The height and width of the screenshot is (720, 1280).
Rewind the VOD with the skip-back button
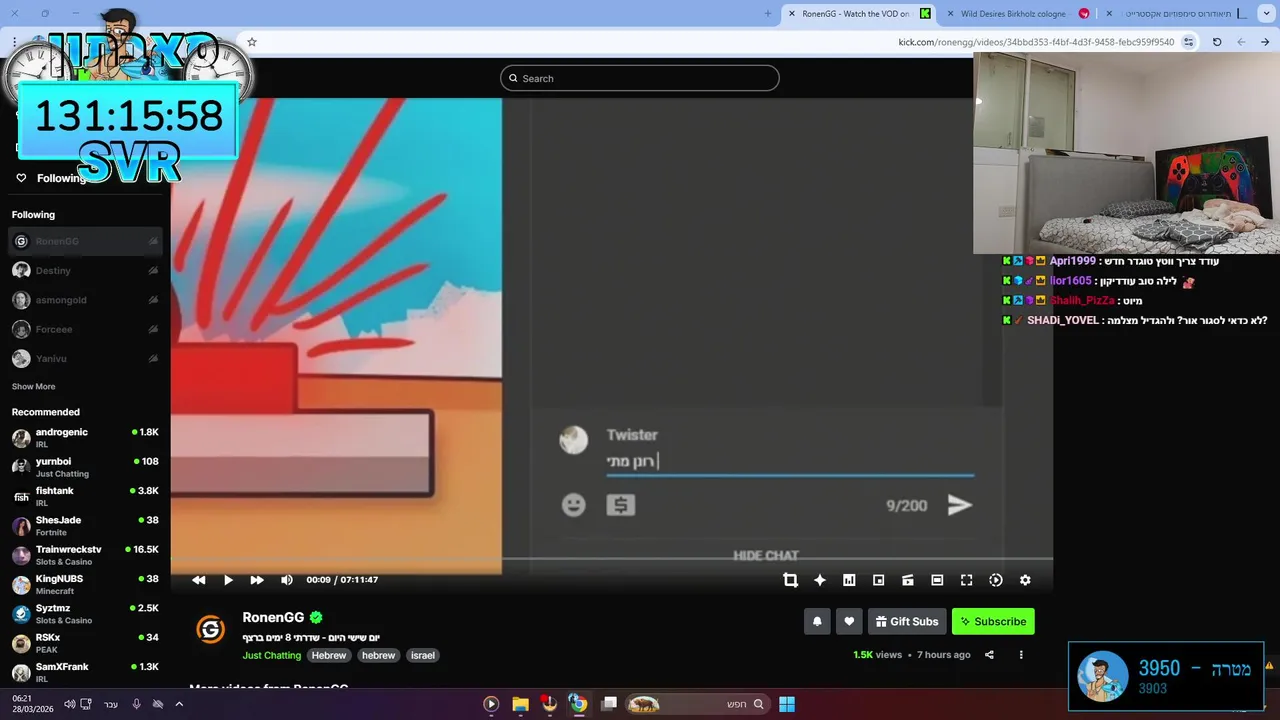tap(198, 580)
